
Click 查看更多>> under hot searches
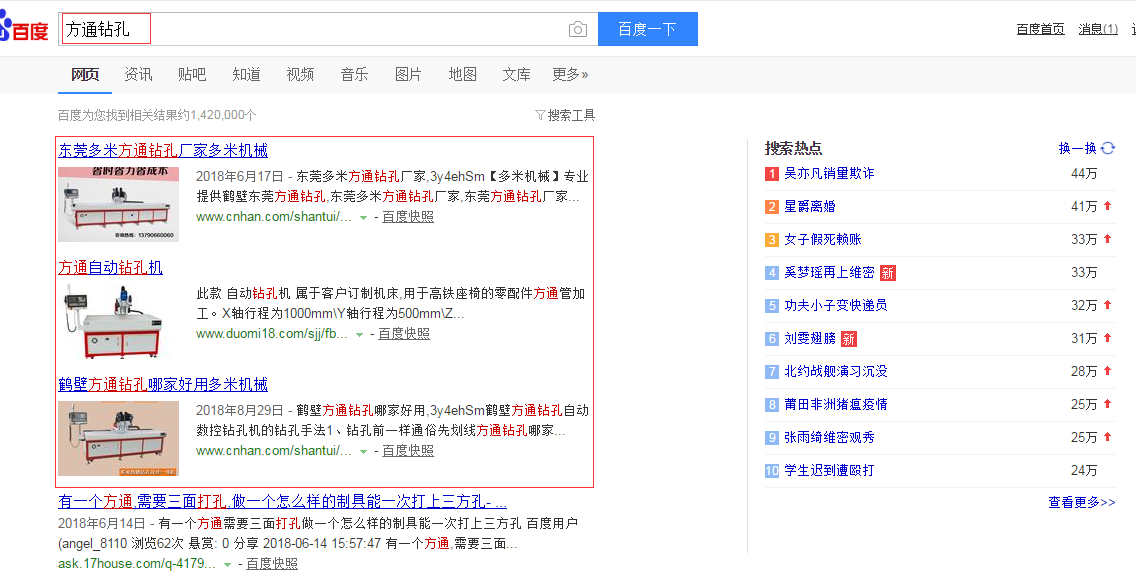pos(1081,502)
